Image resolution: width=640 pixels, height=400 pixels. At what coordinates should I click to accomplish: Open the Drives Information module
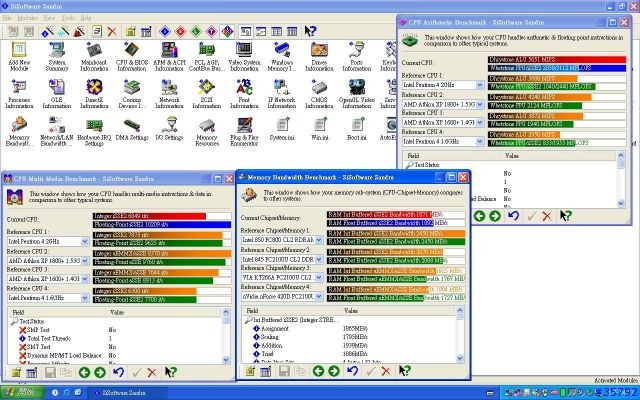319,56
